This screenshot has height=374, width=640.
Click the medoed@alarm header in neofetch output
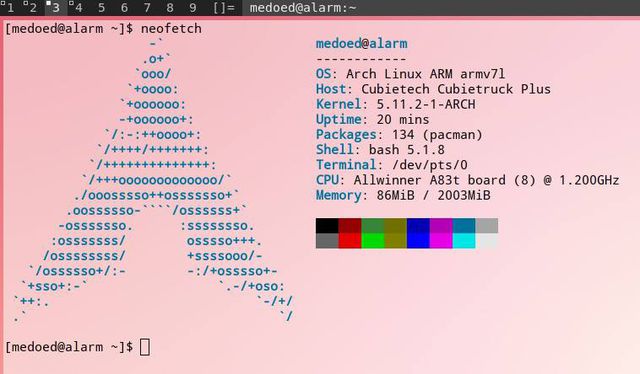pos(362,43)
